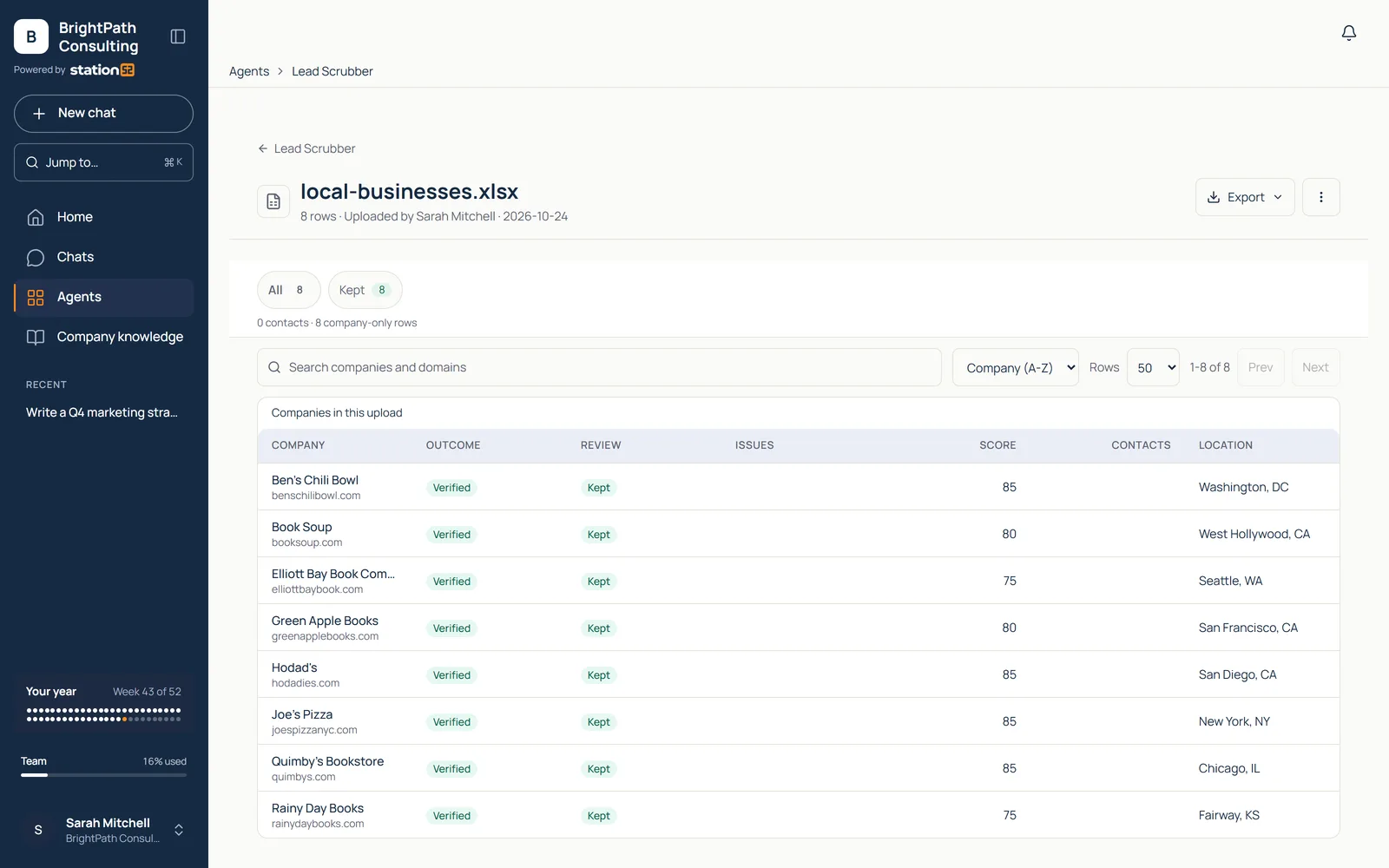Click Verified badge in Book Soup row

451,535
